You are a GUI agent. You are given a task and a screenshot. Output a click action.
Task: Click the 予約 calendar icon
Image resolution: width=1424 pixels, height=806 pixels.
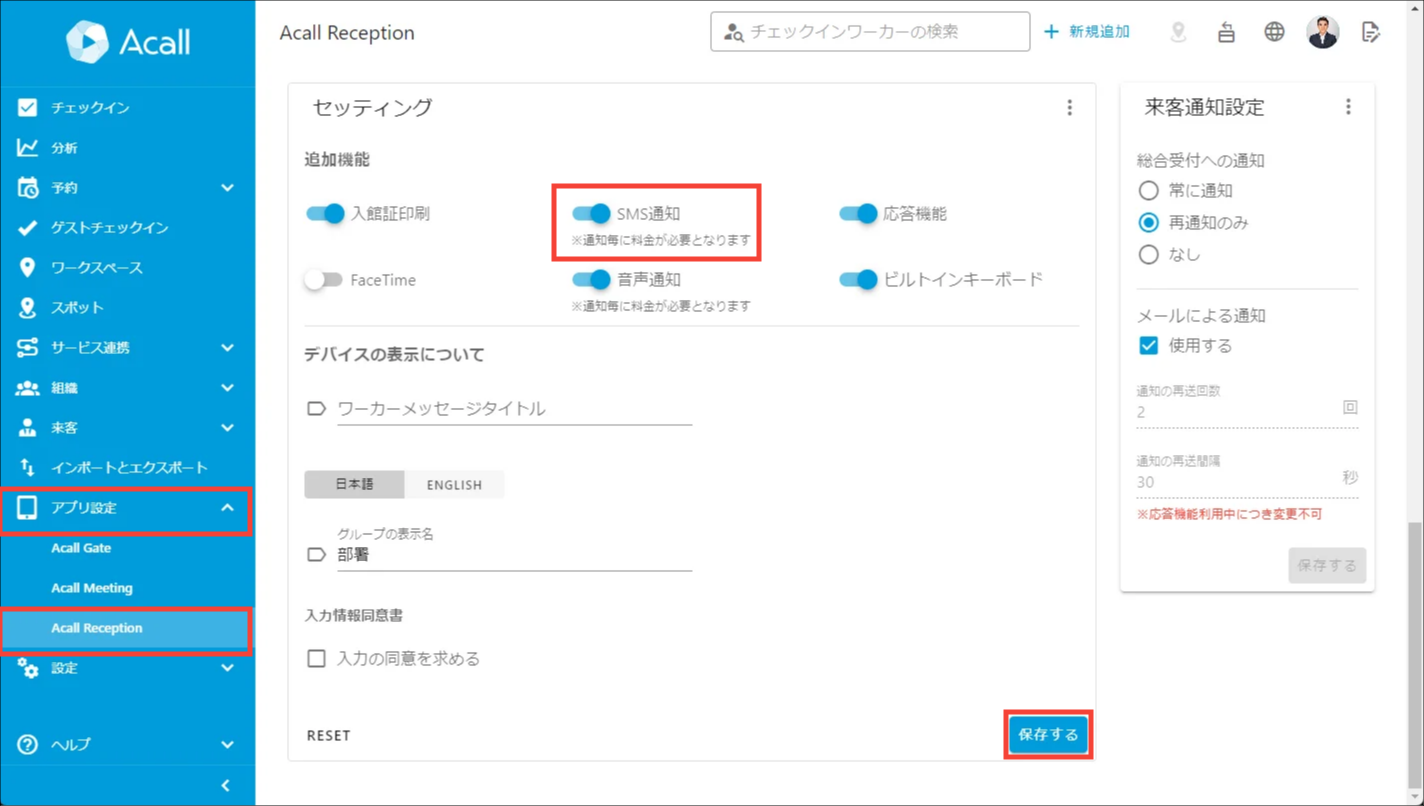27,187
